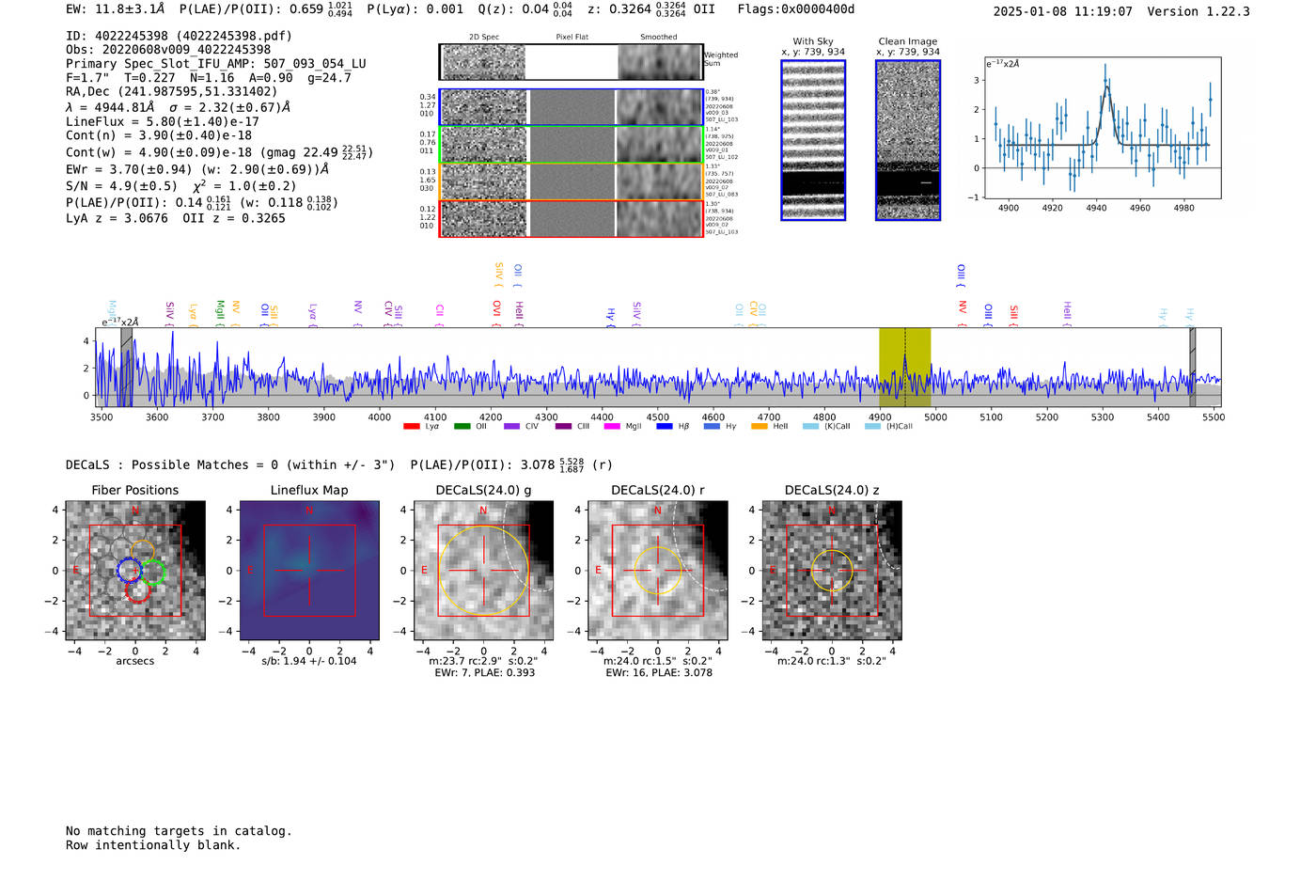This screenshot has width=1316, height=896.
Task: Open the Gaussian line fit plot
Action: coord(1103,128)
